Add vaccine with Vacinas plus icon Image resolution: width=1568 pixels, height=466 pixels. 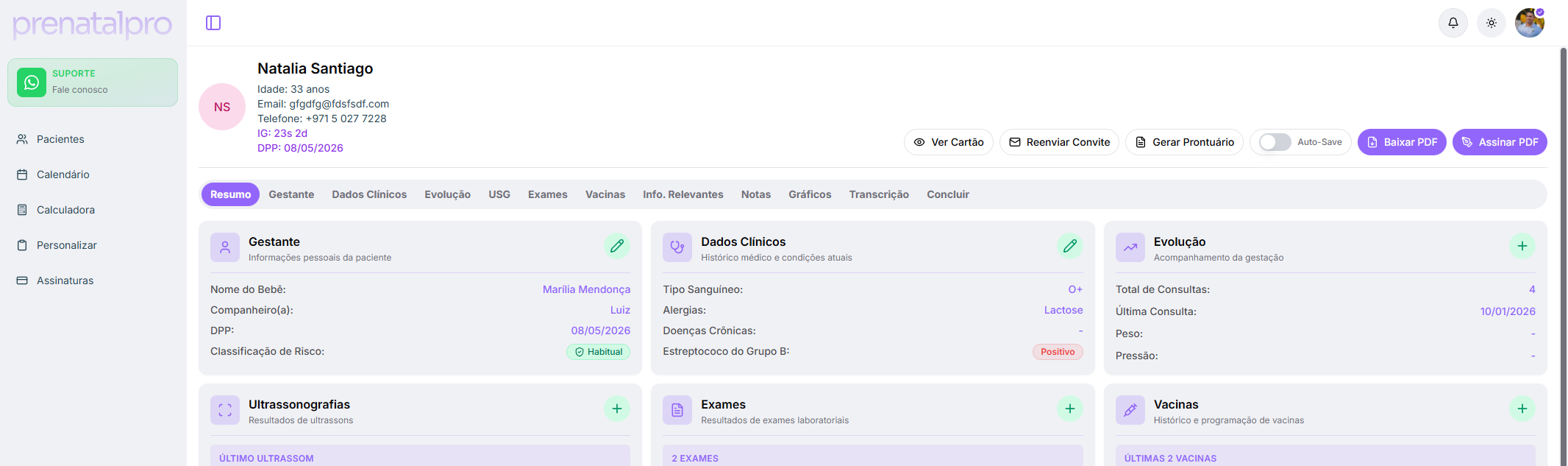tap(1522, 409)
